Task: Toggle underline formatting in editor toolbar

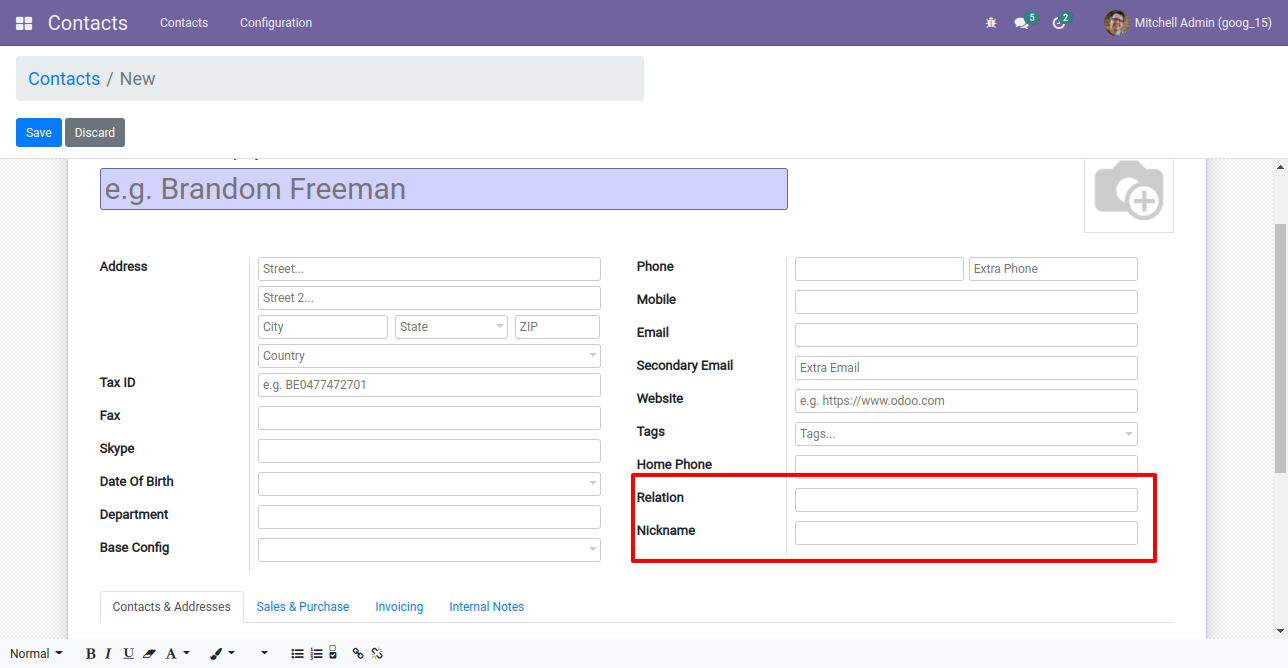Action: coord(129,653)
